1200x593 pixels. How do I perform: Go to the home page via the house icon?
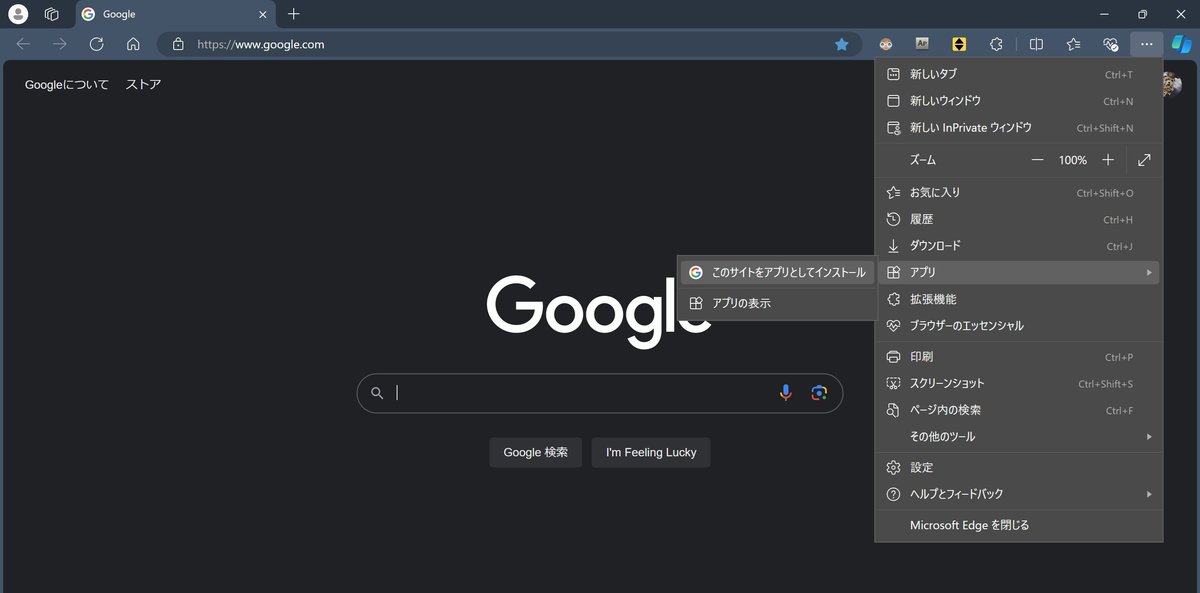[133, 44]
